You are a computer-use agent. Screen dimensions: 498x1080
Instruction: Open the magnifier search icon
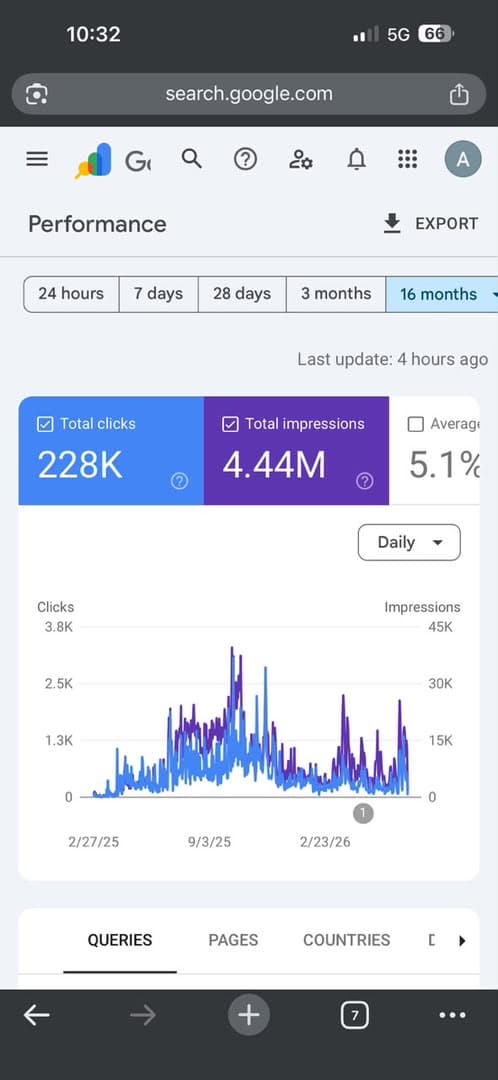(x=191, y=159)
